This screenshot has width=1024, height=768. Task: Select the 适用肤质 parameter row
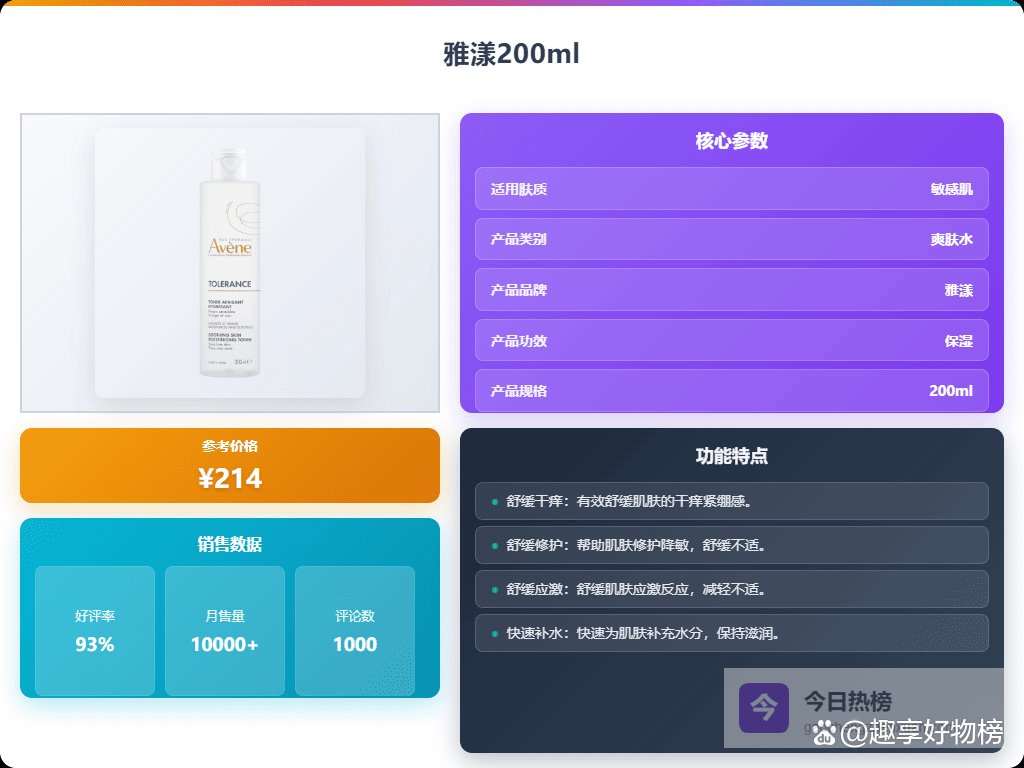731,188
